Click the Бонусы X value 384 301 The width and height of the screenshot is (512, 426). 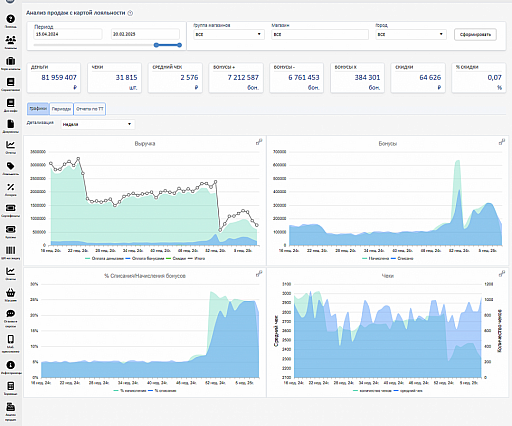tap(367, 78)
